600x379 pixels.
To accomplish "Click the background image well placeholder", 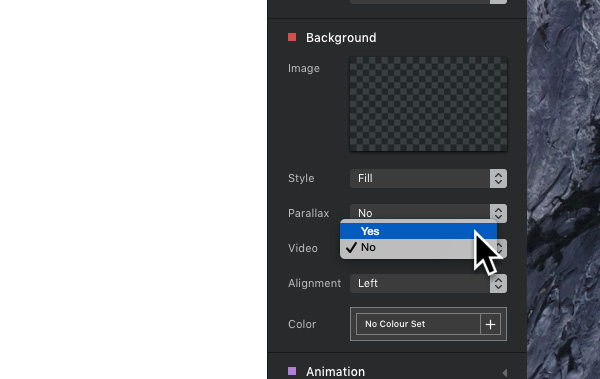I will [428, 104].
